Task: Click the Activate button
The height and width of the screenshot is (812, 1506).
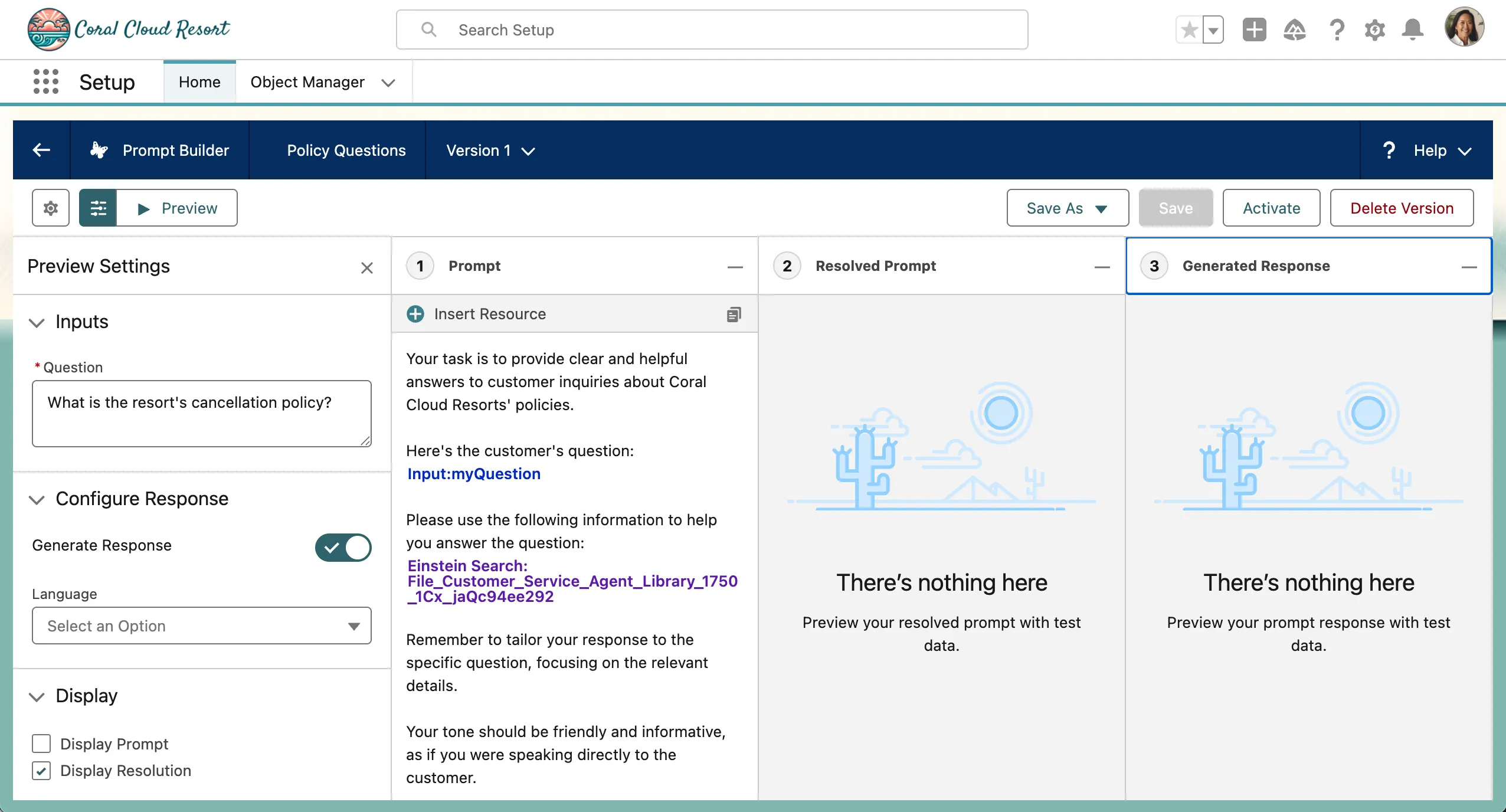Action: (x=1271, y=208)
